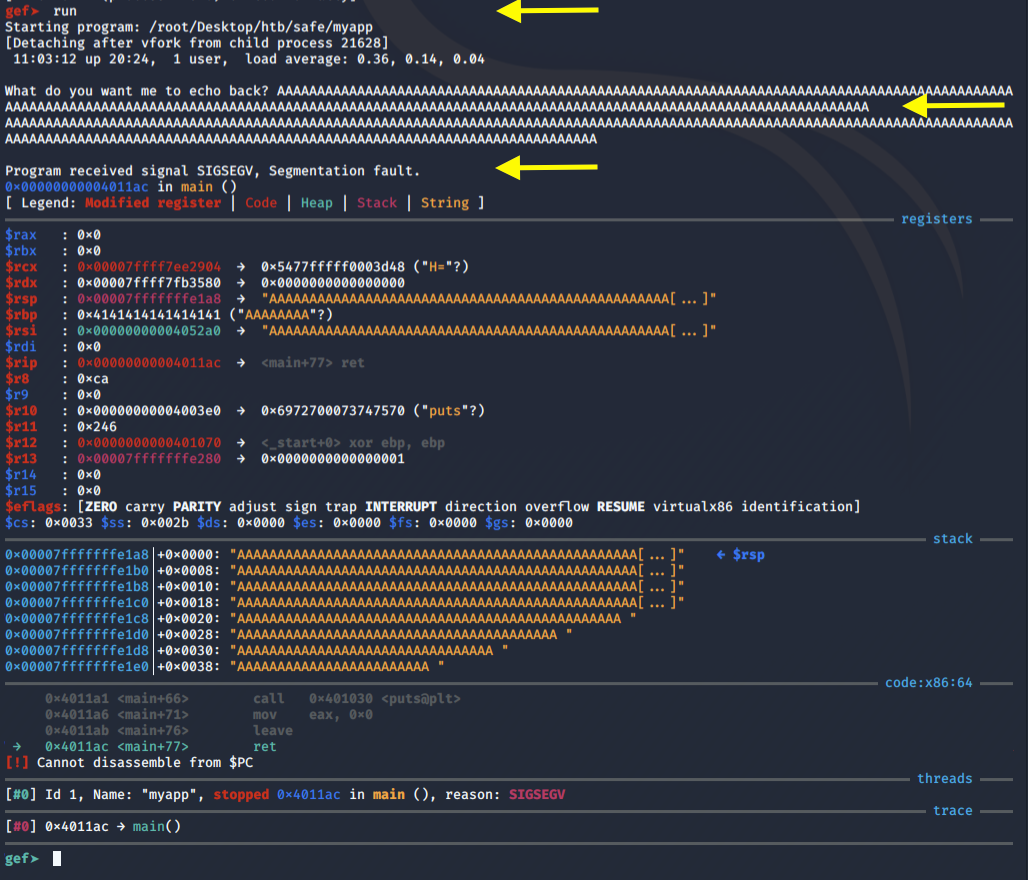Click the "code:x86:64" section header
This screenshot has height=880, width=1028.
point(928,682)
